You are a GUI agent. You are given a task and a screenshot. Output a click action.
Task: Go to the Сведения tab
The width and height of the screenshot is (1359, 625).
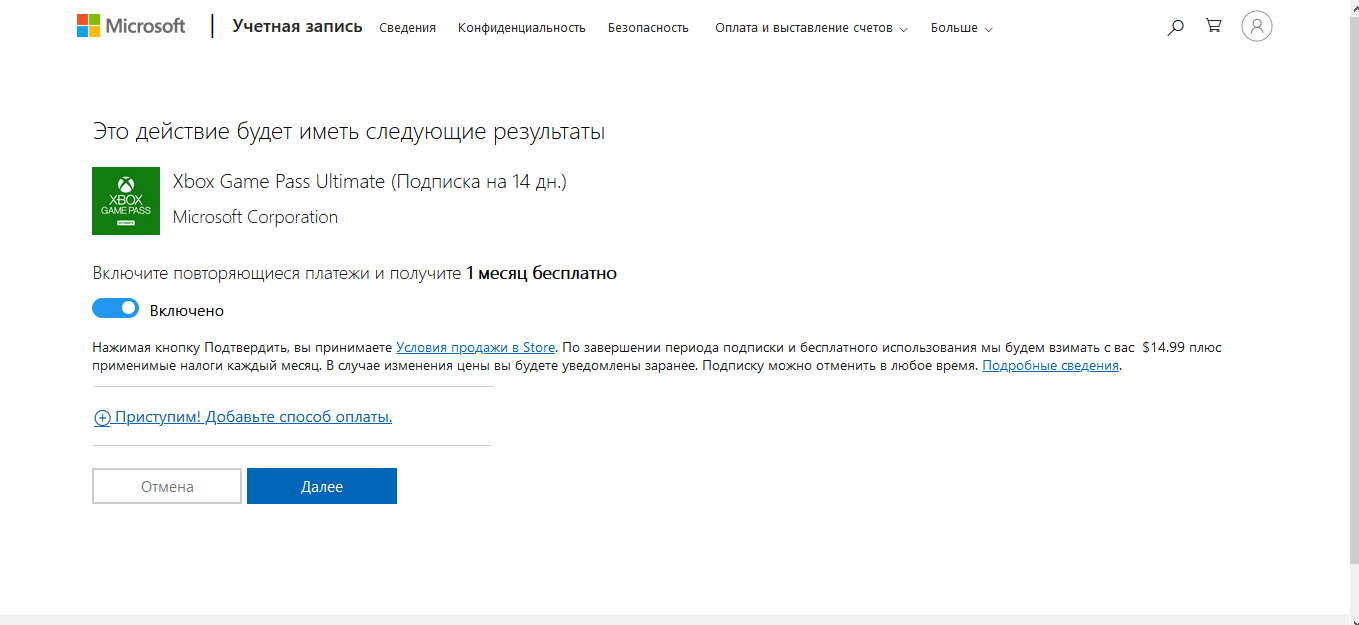(407, 28)
